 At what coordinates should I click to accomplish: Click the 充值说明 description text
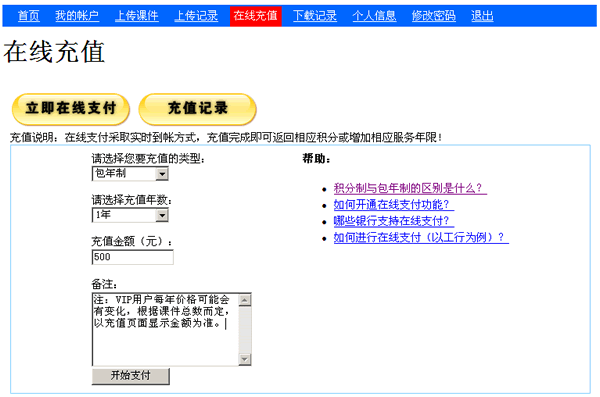click(x=226, y=137)
